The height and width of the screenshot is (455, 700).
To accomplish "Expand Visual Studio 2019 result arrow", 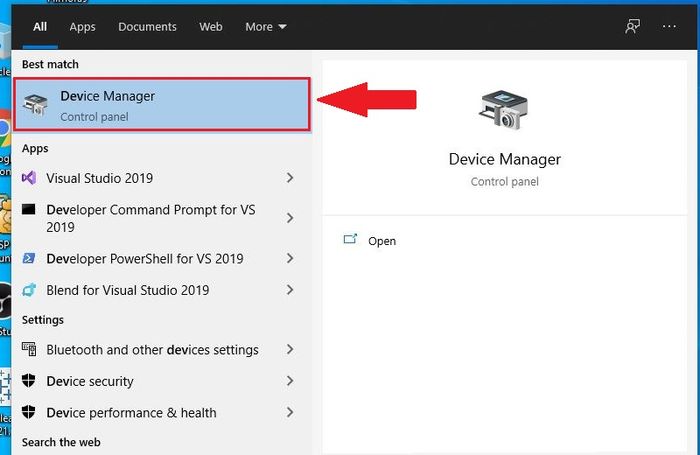I will (x=290, y=178).
